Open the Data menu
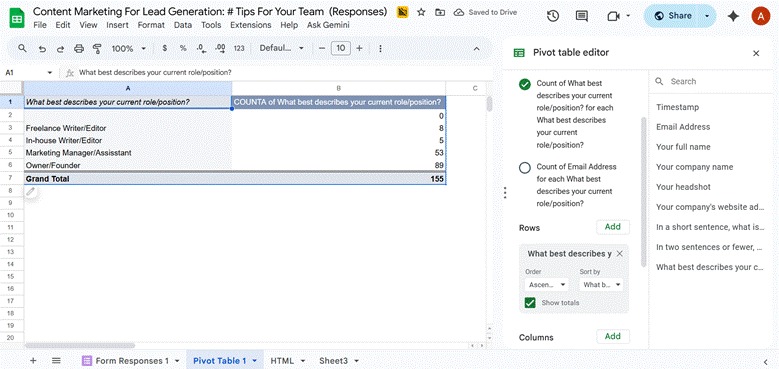 point(183,25)
